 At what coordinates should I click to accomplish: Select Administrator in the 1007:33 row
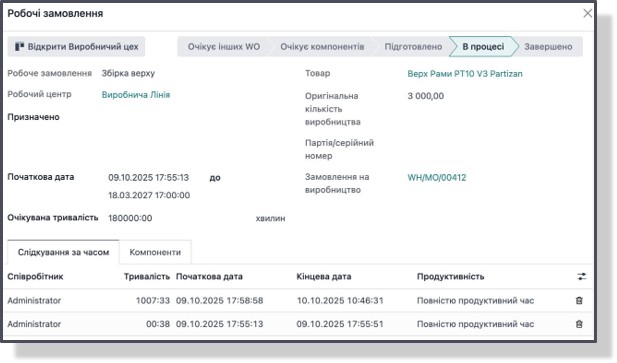click(x=34, y=301)
